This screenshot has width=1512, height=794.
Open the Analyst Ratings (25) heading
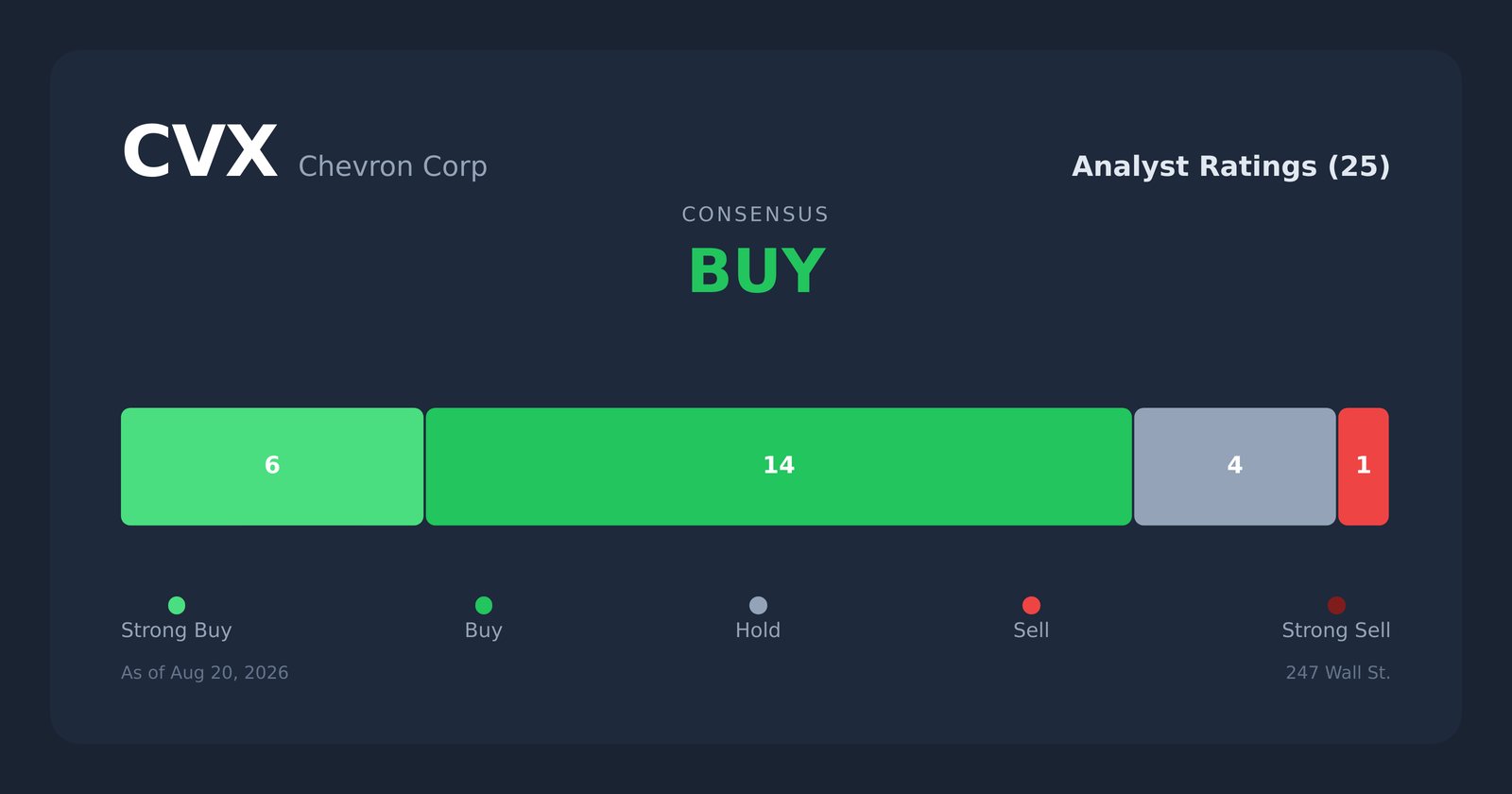(1230, 166)
